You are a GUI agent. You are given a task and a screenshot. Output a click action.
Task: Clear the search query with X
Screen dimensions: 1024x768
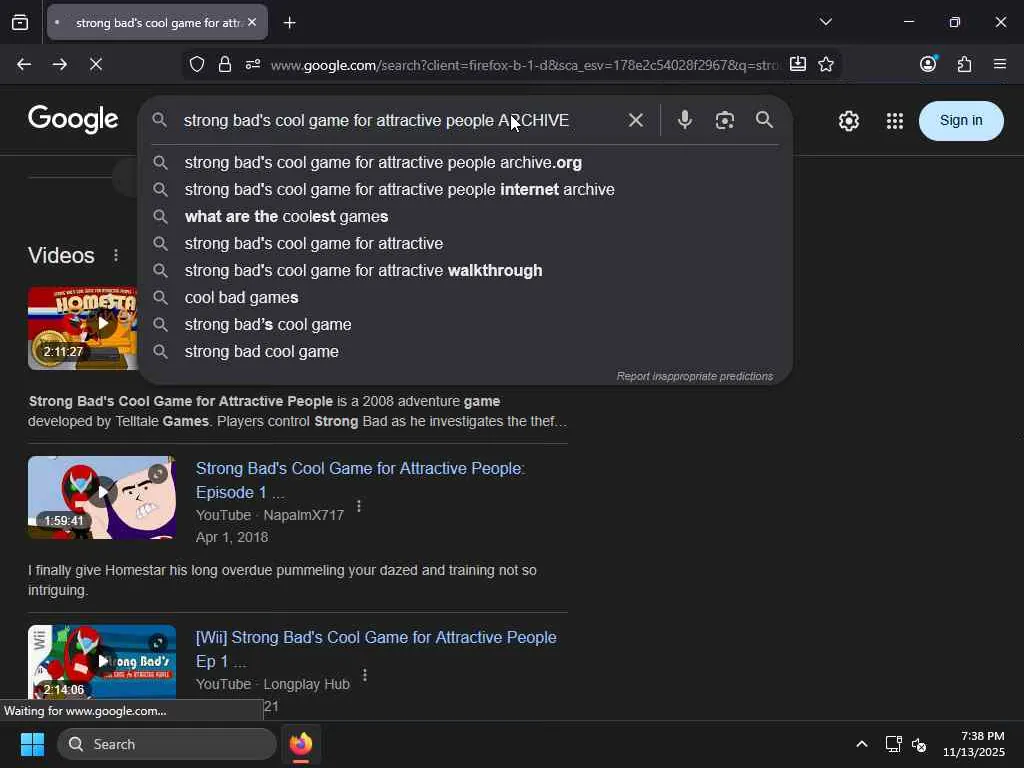click(635, 120)
